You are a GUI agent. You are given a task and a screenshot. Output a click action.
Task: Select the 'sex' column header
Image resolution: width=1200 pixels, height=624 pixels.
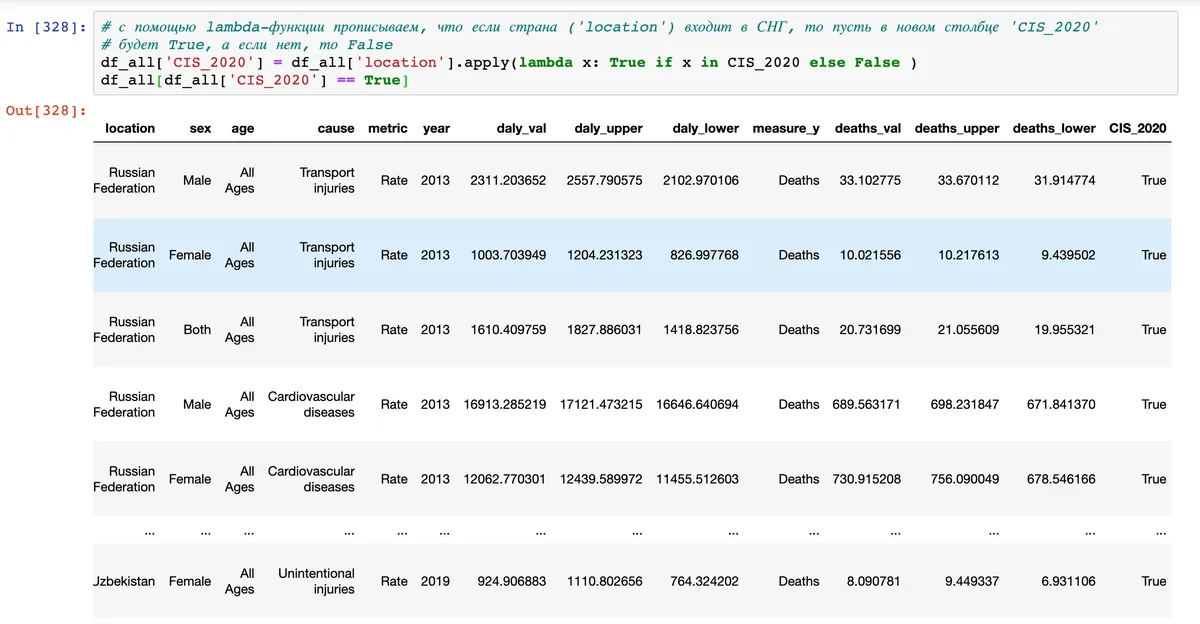pyautogui.click(x=200, y=128)
